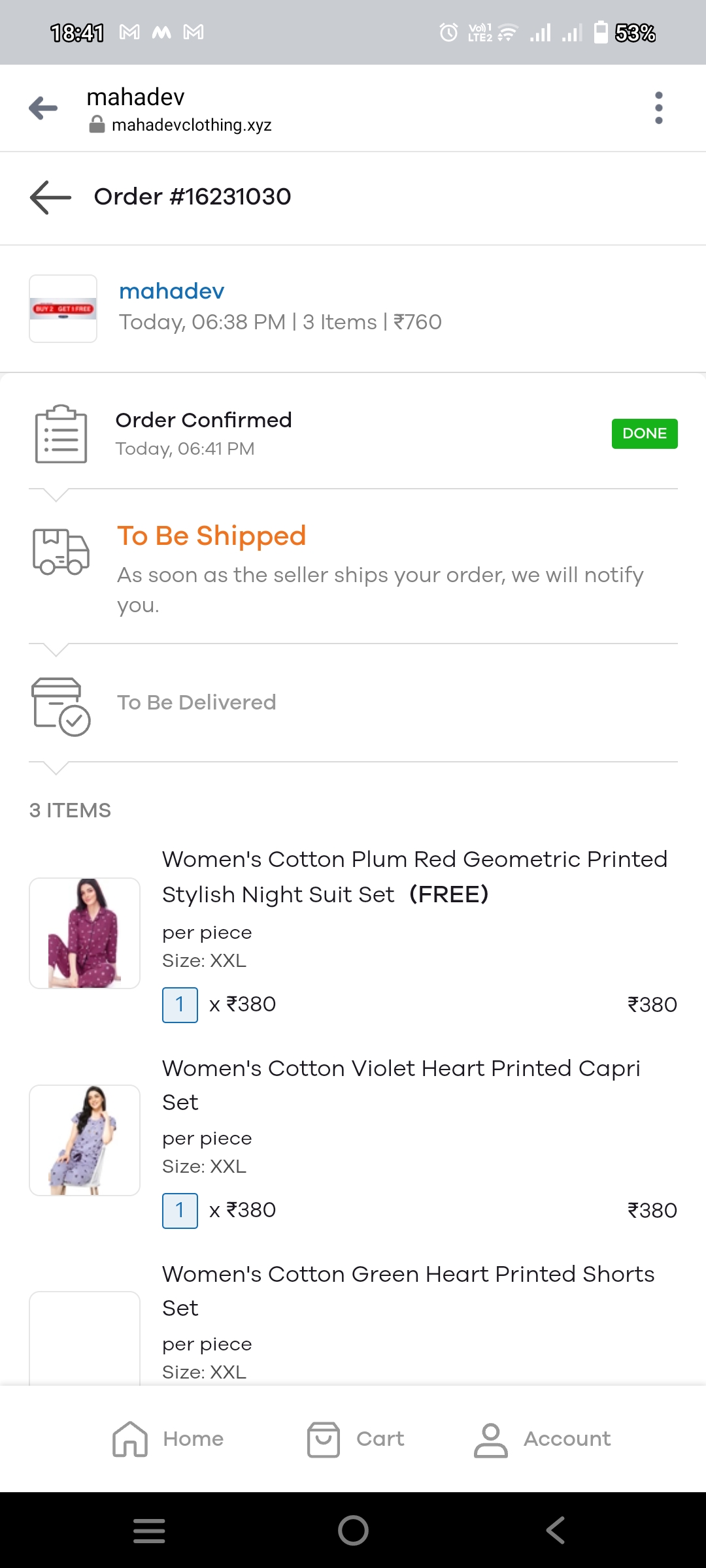Screen dimensions: 706x1568
Task: Tap quantity box for Plum Red Night Suit
Action: point(180,1005)
